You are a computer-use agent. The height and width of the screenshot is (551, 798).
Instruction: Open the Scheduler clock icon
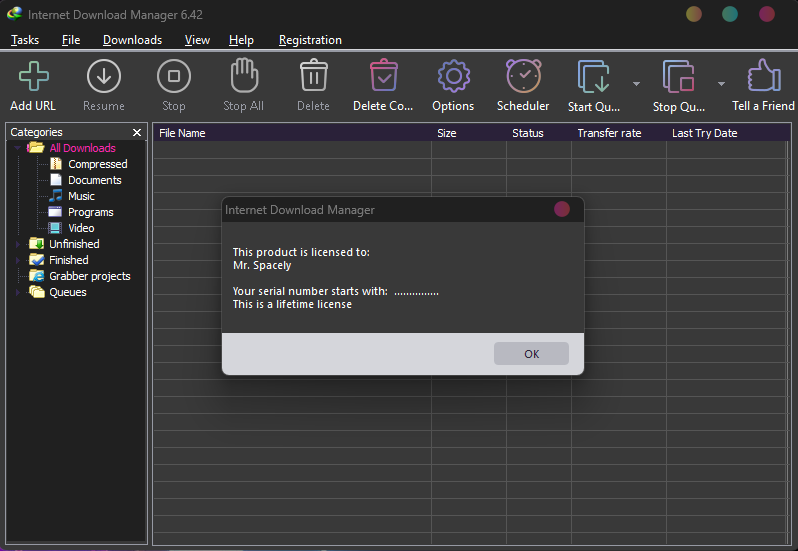click(x=524, y=76)
